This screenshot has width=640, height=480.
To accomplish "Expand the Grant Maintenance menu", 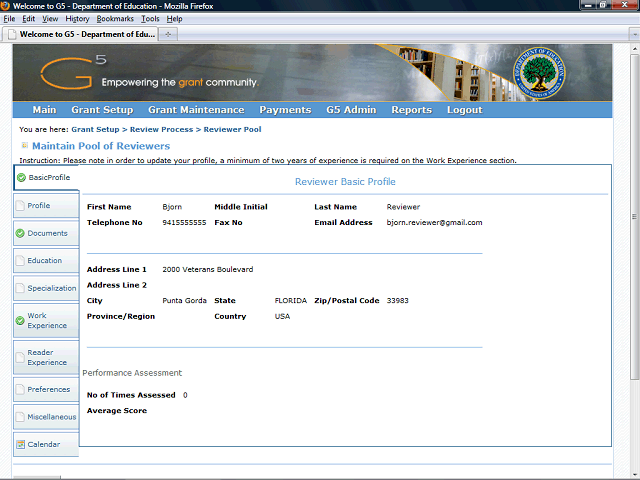I will click(x=196, y=110).
